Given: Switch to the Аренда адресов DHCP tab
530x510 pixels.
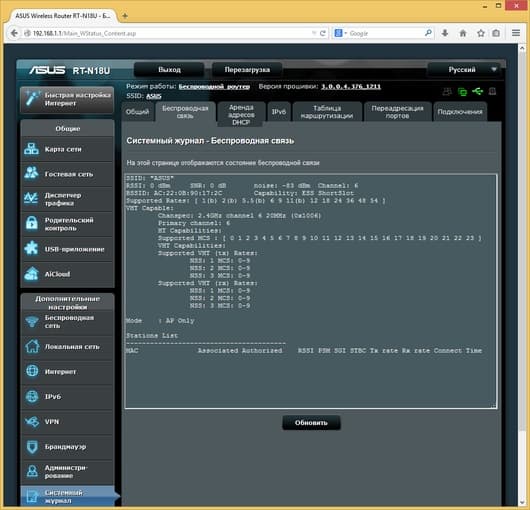Looking at the screenshot, I should pos(241,114).
